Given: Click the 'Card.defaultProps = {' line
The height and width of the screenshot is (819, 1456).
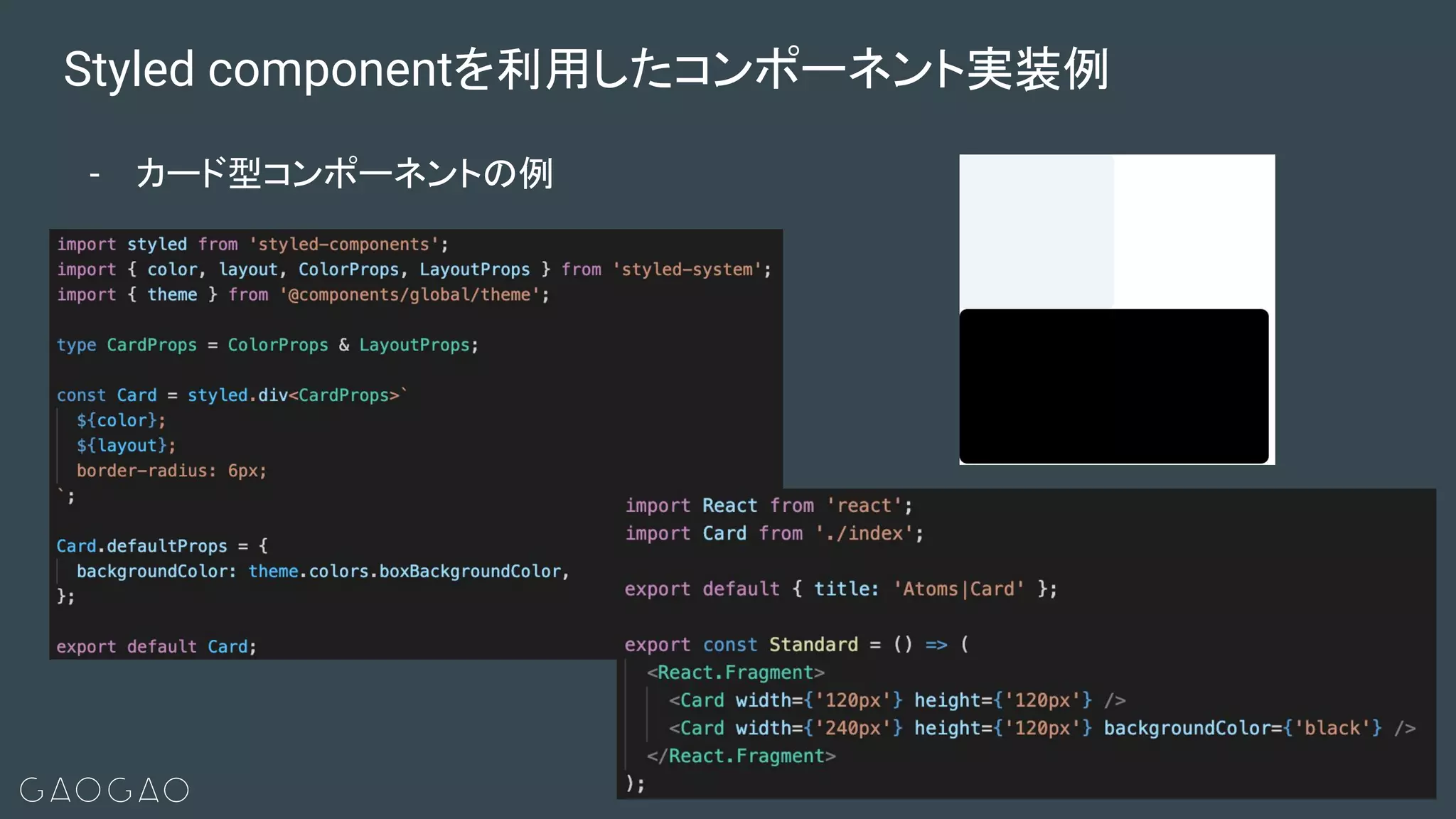Looking at the screenshot, I should (x=162, y=546).
